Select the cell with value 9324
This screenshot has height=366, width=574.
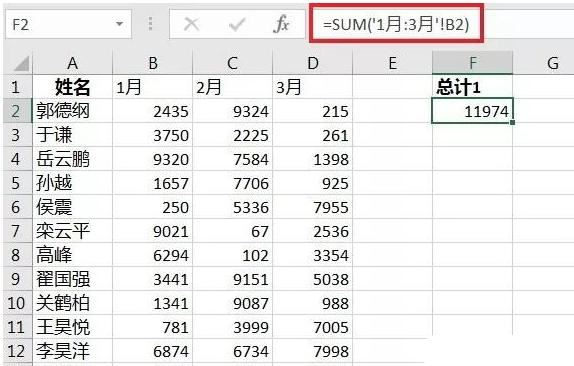(x=233, y=111)
